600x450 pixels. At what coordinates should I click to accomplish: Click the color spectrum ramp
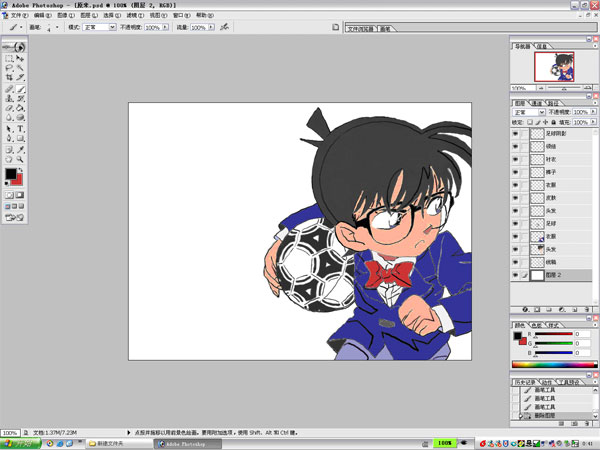554,365
